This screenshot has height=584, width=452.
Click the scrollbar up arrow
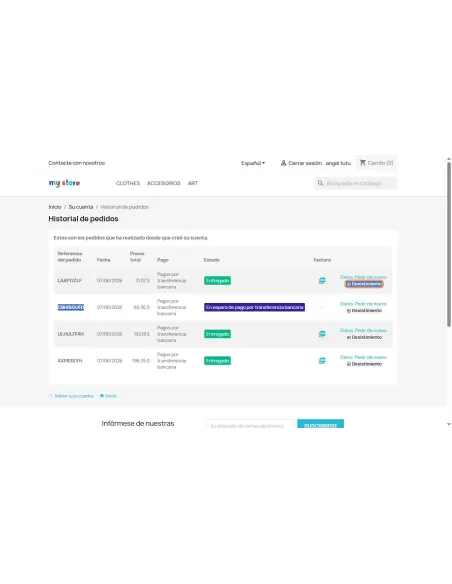pos(449,159)
